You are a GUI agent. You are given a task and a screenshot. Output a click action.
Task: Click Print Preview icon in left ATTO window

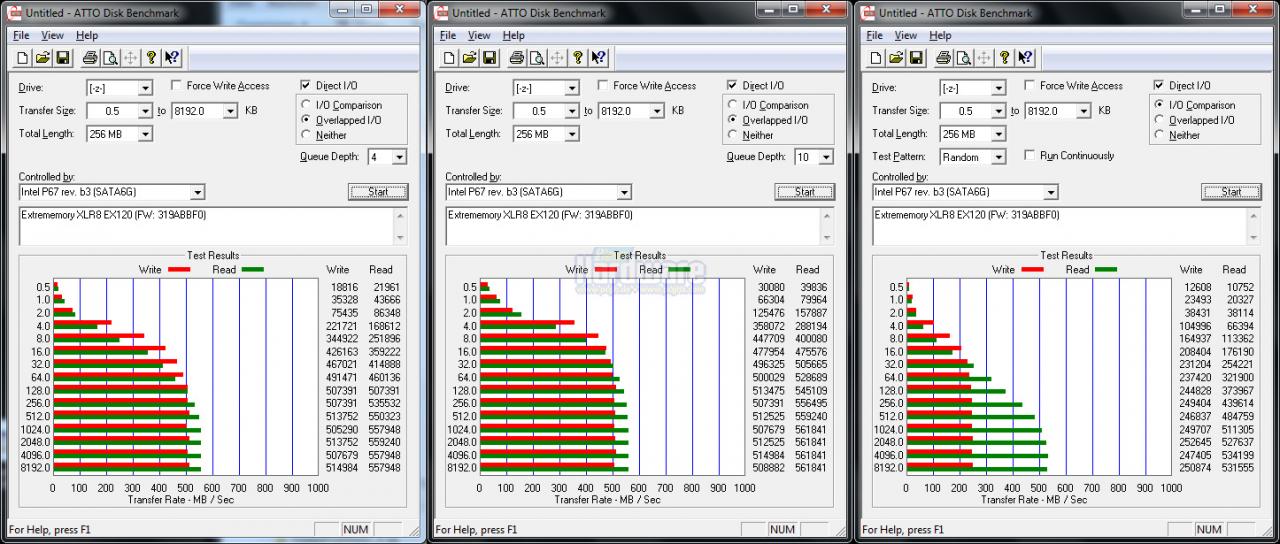coord(109,58)
